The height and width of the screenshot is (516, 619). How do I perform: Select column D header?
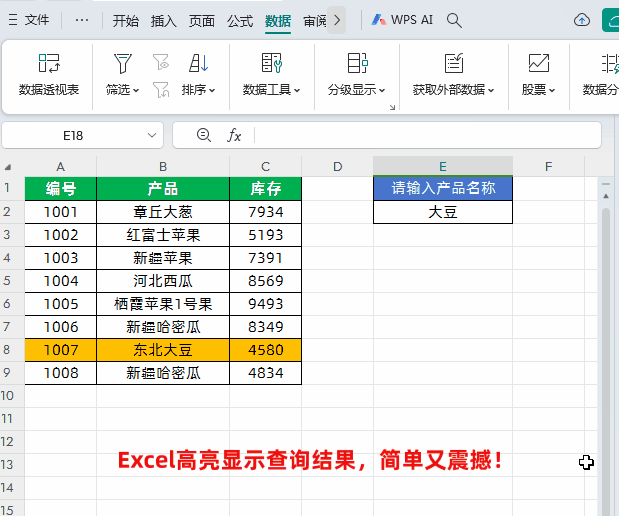[x=338, y=167]
